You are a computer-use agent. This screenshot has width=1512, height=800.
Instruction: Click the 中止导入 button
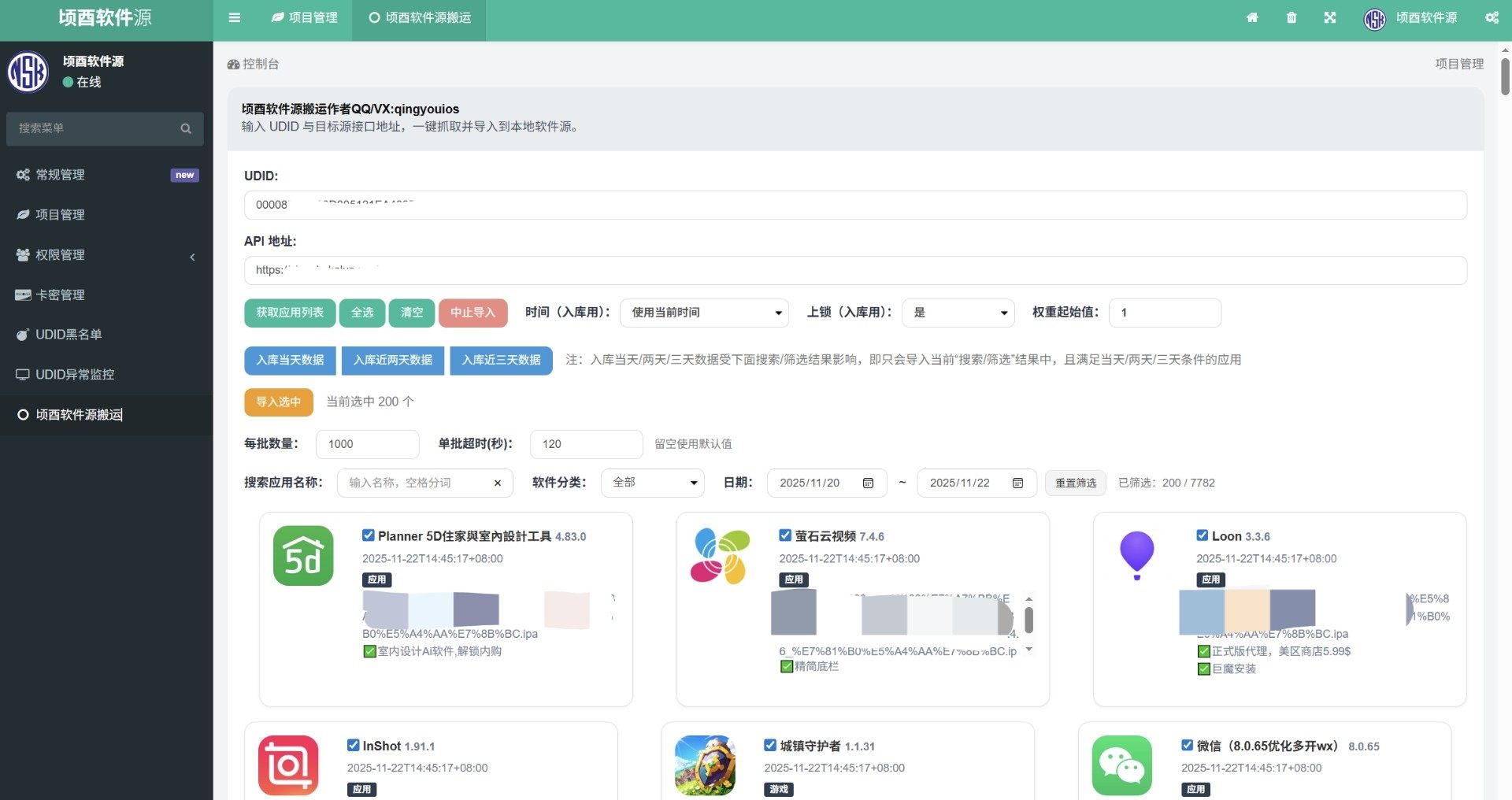click(473, 313)
